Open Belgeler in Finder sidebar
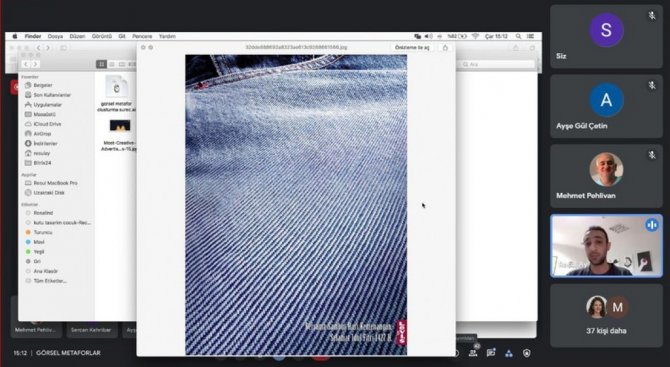The height and width of the screenshot is (367, 670). 39,85
